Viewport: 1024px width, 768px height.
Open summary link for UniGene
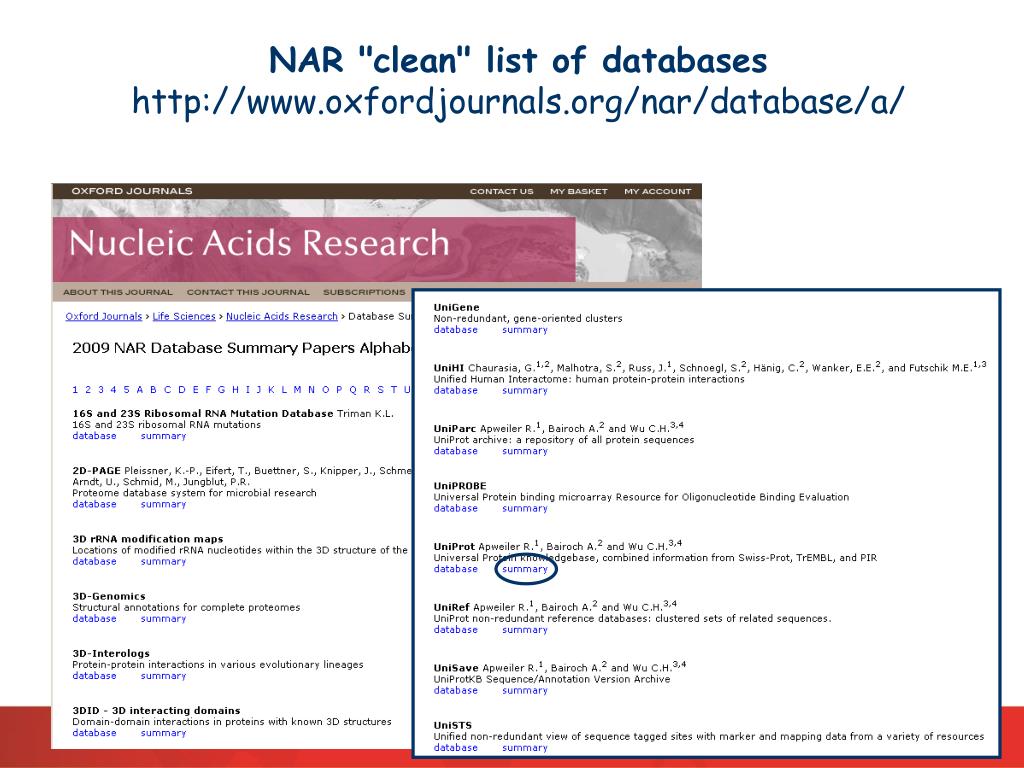524,330
